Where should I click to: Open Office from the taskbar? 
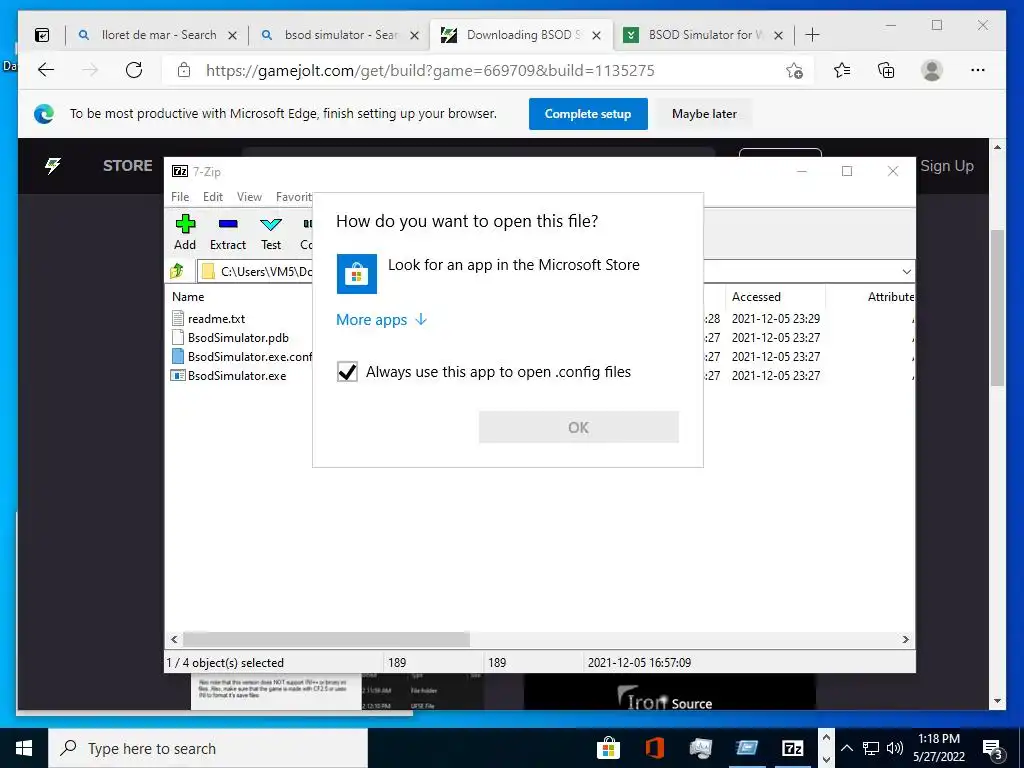click(654, 748)
